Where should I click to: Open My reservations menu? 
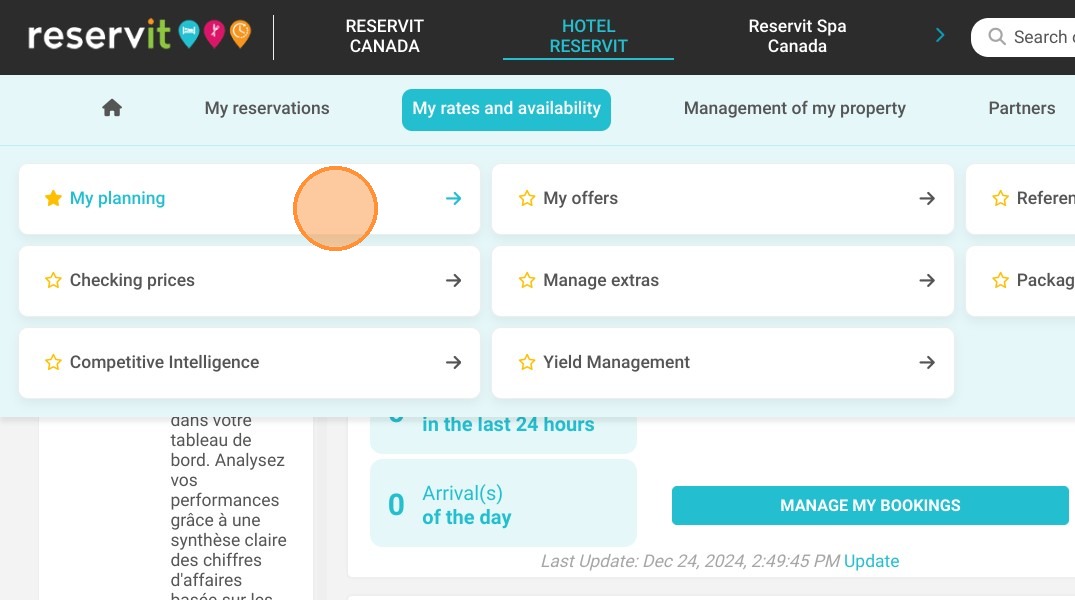[x=267, y=108]
